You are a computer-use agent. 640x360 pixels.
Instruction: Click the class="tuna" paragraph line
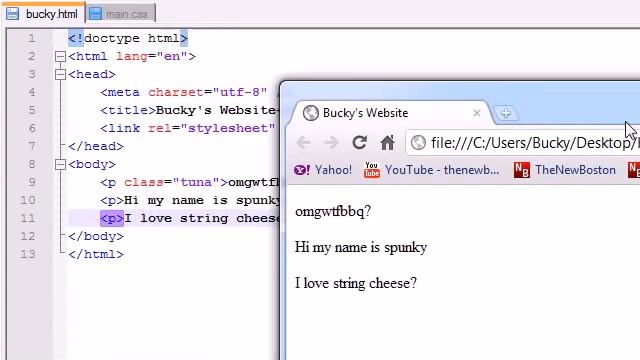190,182
